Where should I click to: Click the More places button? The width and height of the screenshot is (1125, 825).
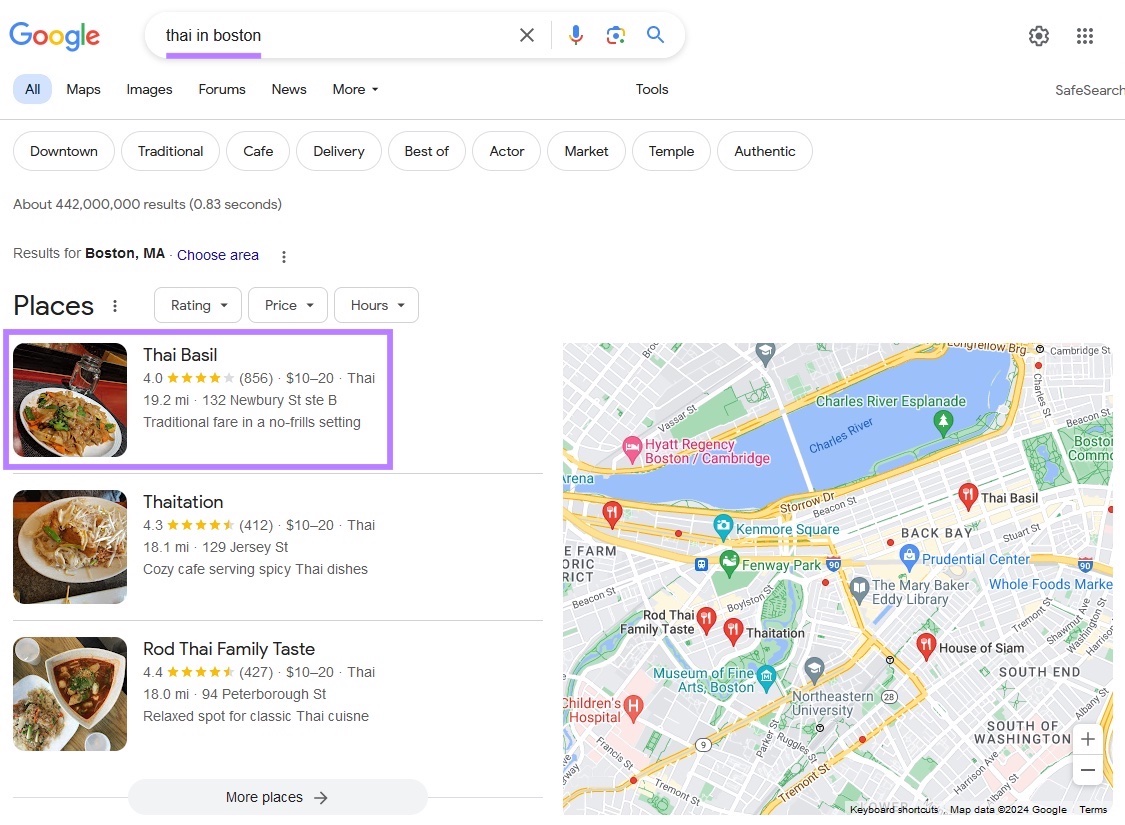(x=277, y=797)
